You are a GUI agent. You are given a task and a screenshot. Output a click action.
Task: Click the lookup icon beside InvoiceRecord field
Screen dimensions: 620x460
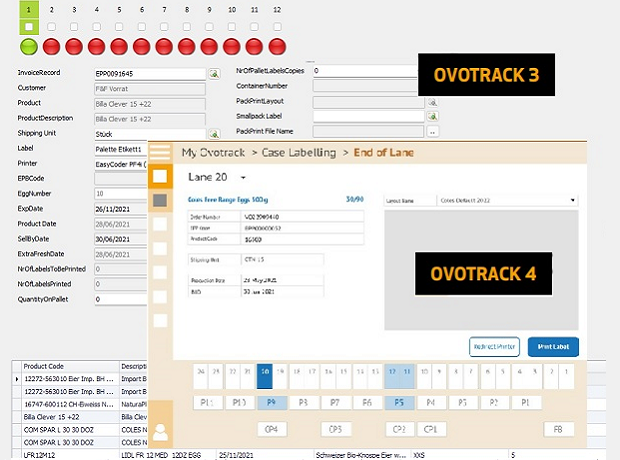click(x=214, y=73)
